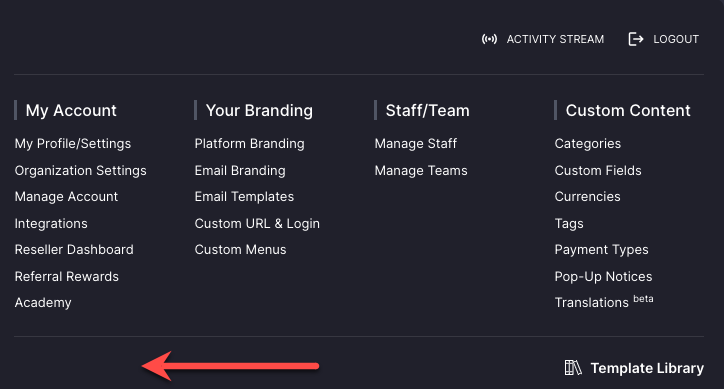Click Manage Staff
The width and height of the screenshot is (724, 389).
click(x=416, y=144)
